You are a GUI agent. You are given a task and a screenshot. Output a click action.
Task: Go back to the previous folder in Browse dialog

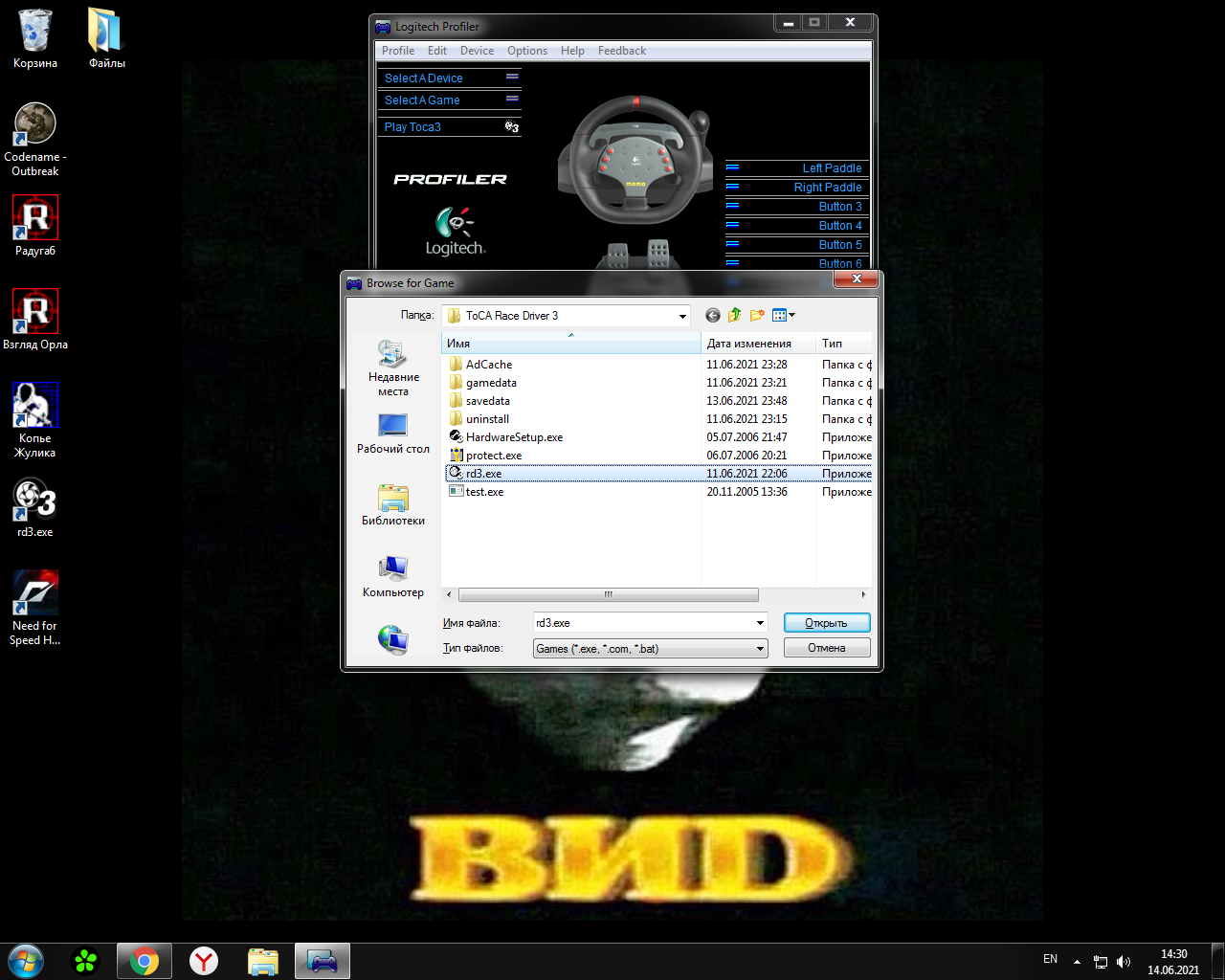point(713,316)
